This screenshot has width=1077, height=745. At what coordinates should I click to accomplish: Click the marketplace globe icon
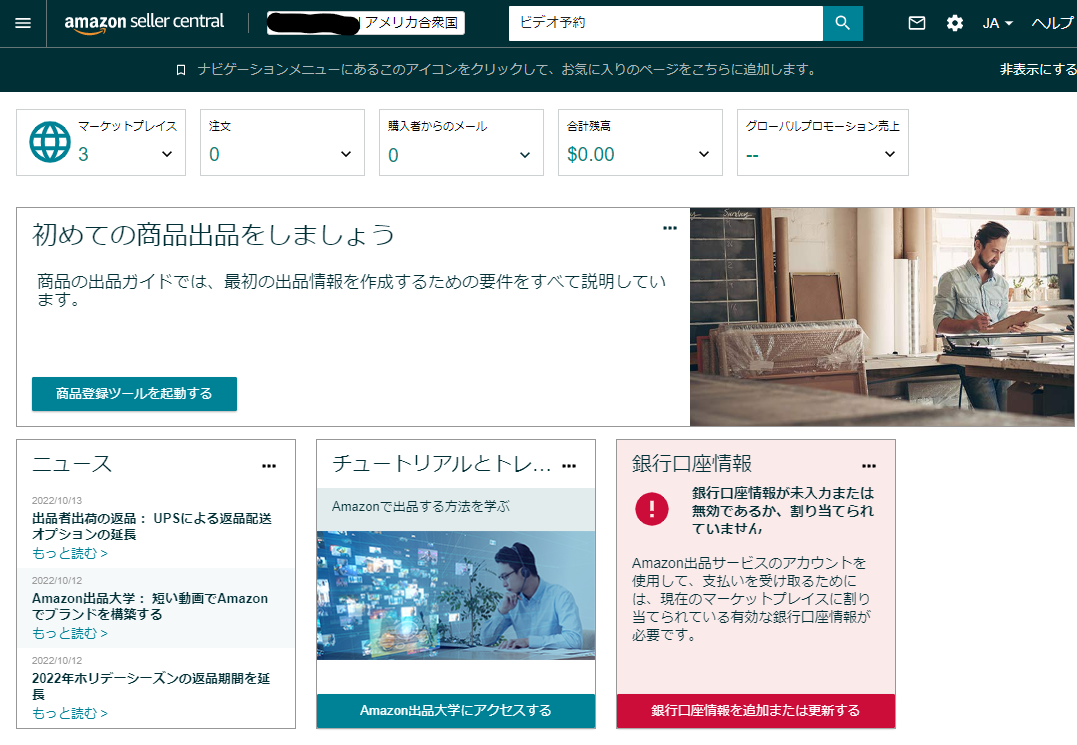[x=49, y=142]
